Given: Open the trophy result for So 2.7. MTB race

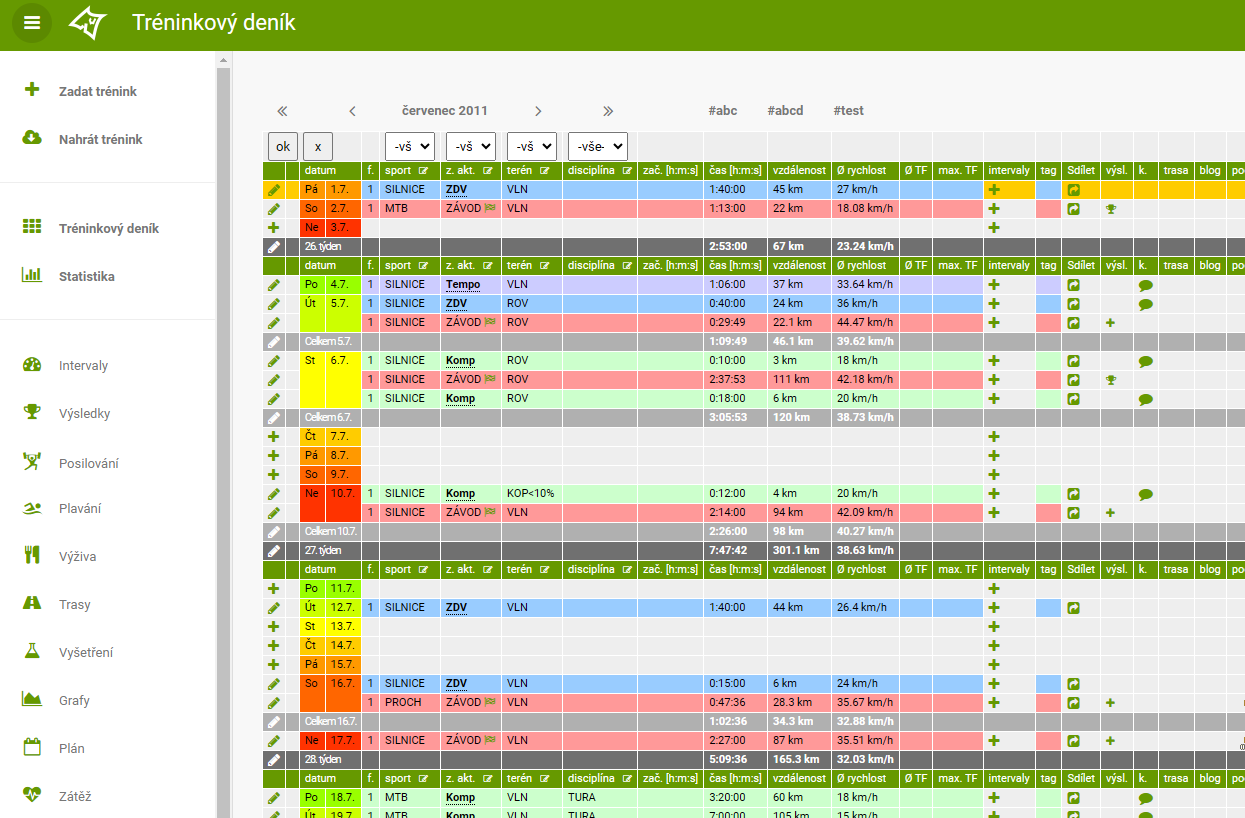Looking at the screenshot, I should pyautogui.click(x=1110, y=209).
